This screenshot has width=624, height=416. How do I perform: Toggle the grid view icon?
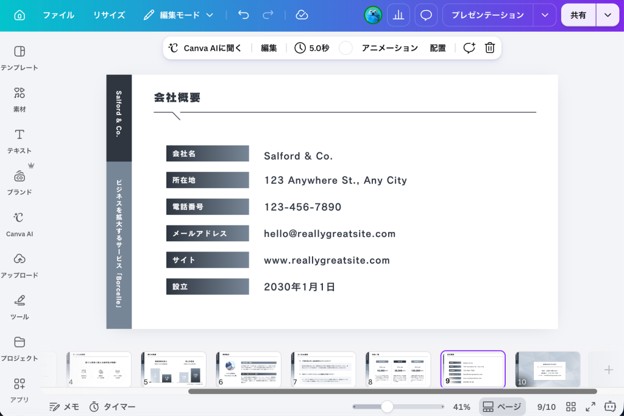pos(571,406)
